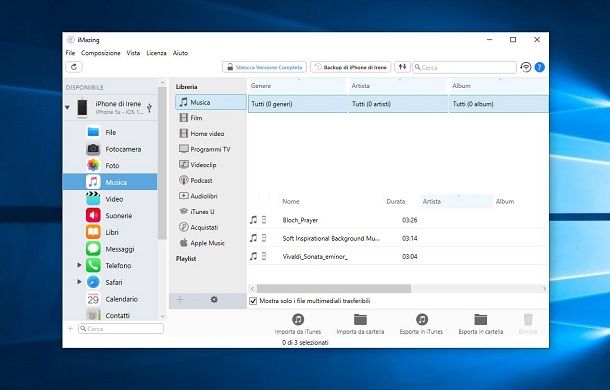Open the playlist settings gear
610x390 pixels.
[x=214, y=299]
